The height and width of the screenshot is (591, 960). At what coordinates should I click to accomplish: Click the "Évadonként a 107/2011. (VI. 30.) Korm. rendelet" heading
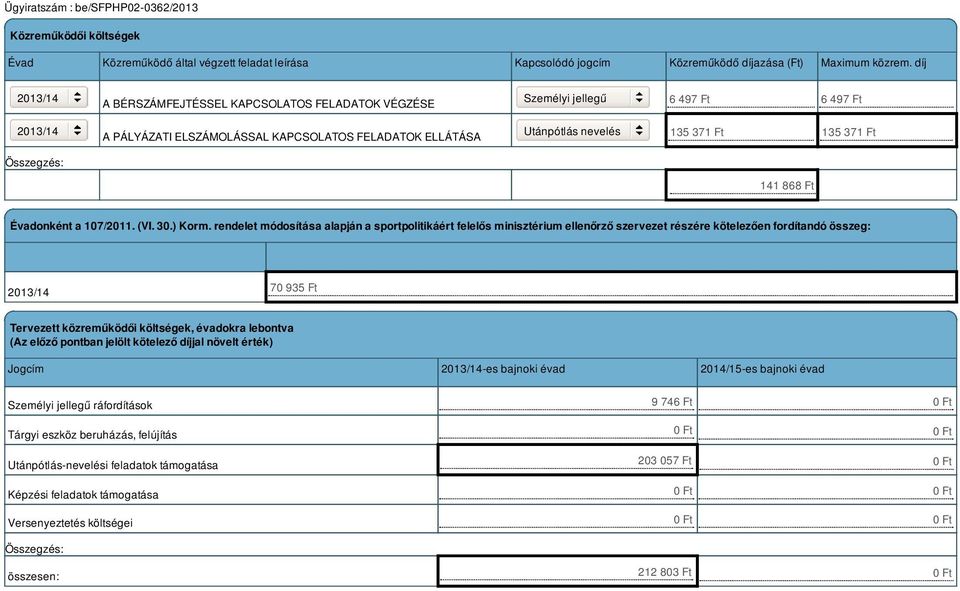440,226
